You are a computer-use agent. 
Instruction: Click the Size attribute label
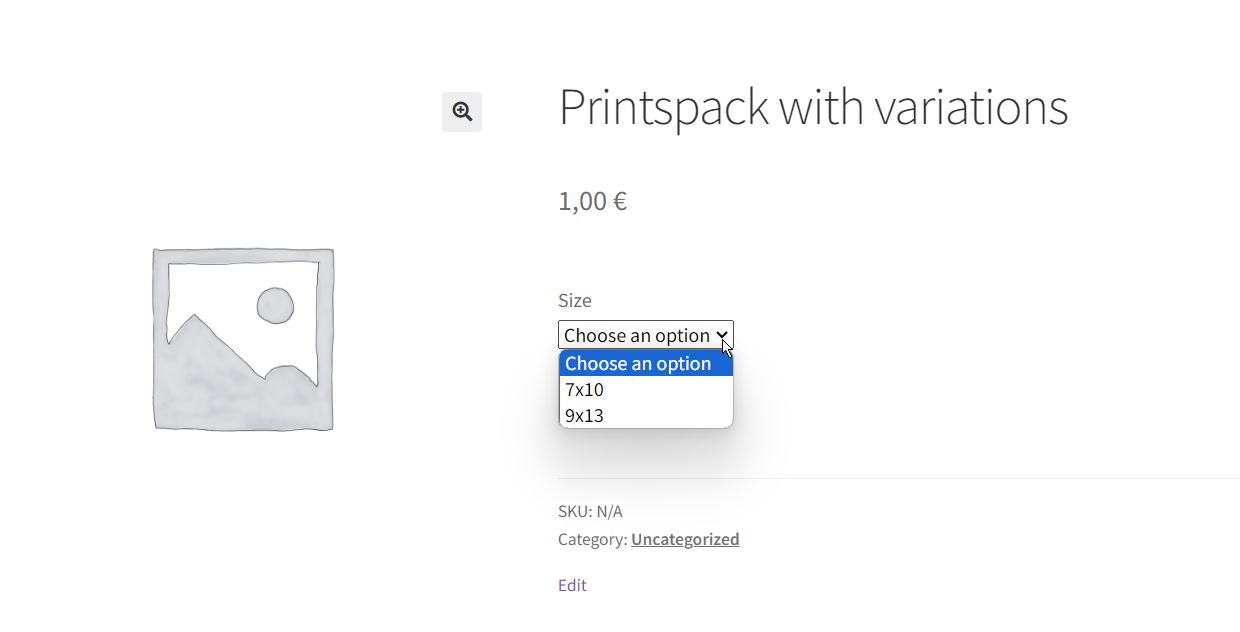[575, 300]
